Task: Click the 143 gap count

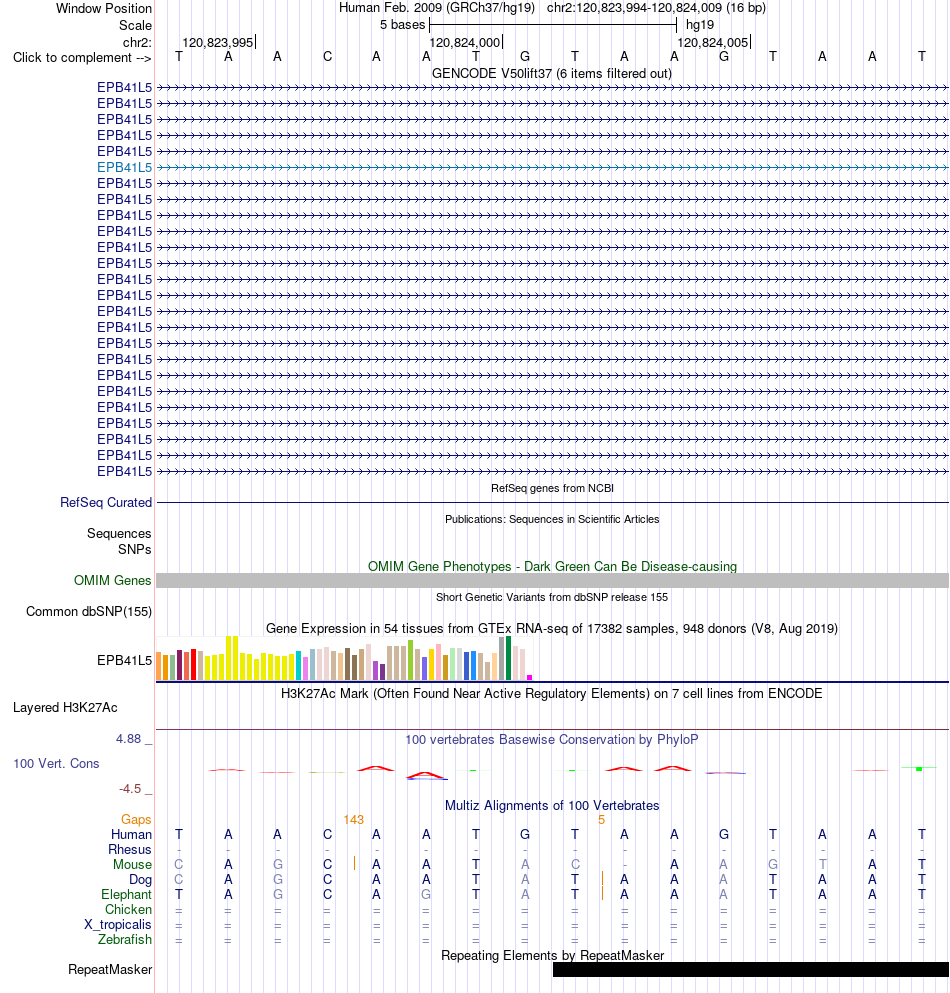Action: pos(353,819)
